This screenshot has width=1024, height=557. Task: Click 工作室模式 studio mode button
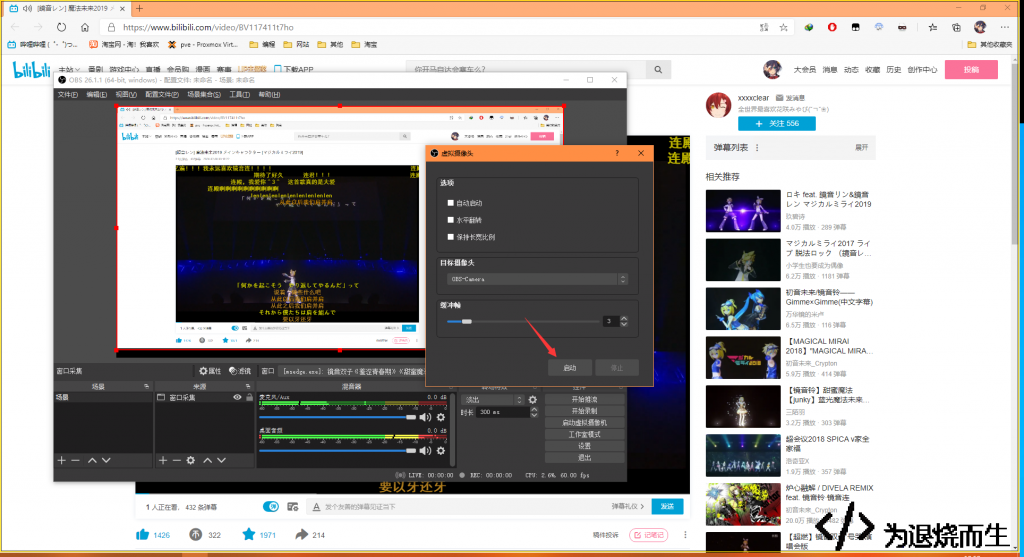coord(584,434)
